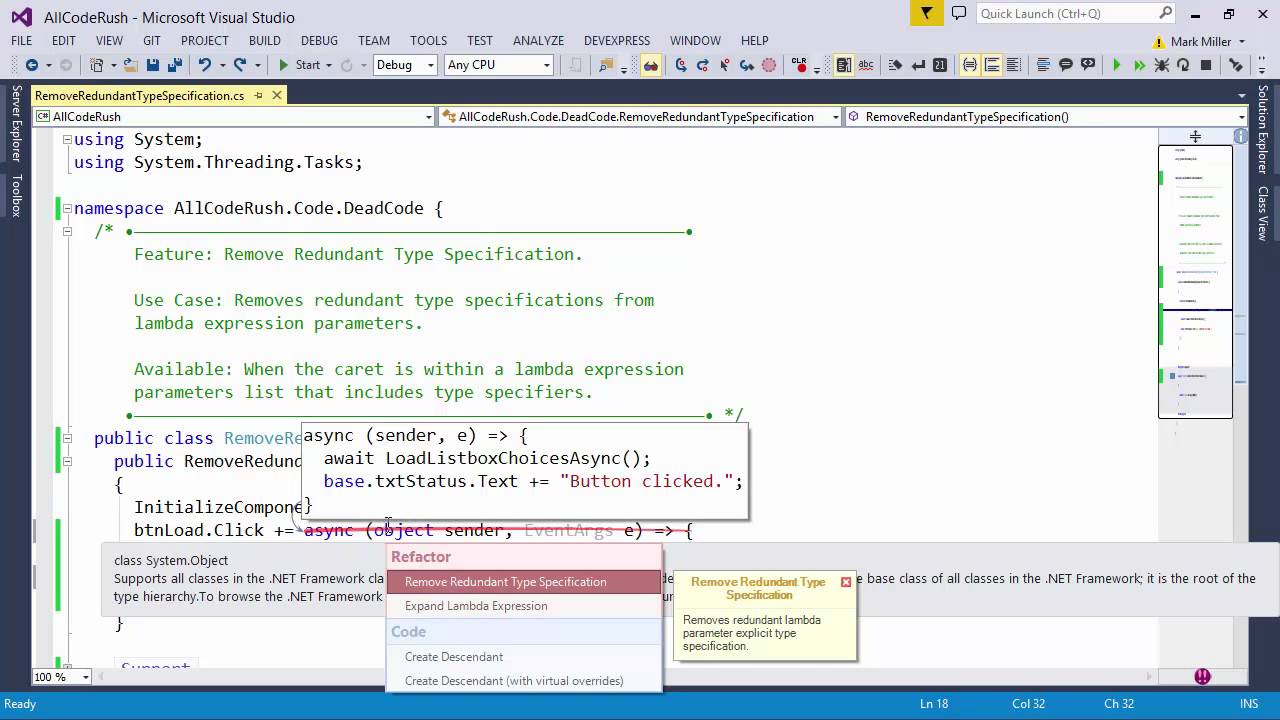Open the 100 % zoom dropdown
This screenshot has height=720, width=1280.
(62, 677)
